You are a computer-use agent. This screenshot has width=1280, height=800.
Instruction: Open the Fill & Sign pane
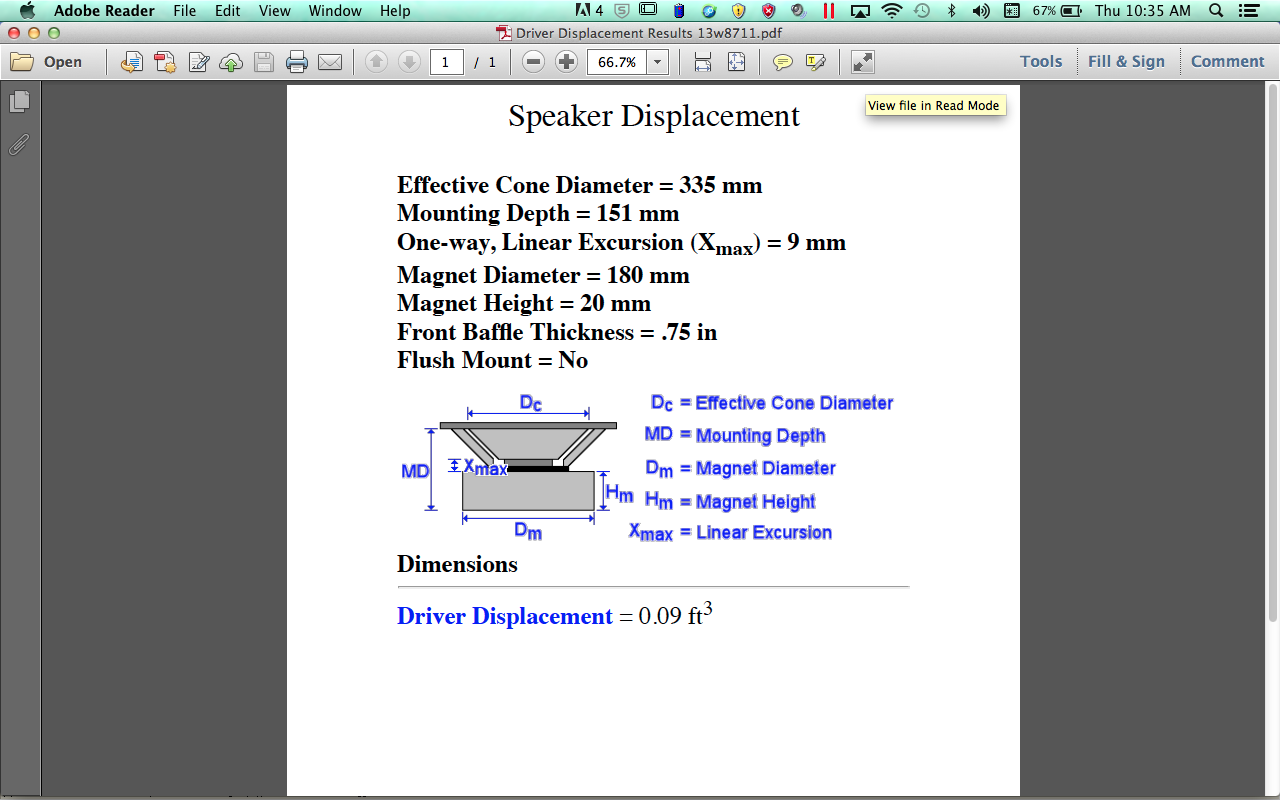click(x=1126, y=62)
